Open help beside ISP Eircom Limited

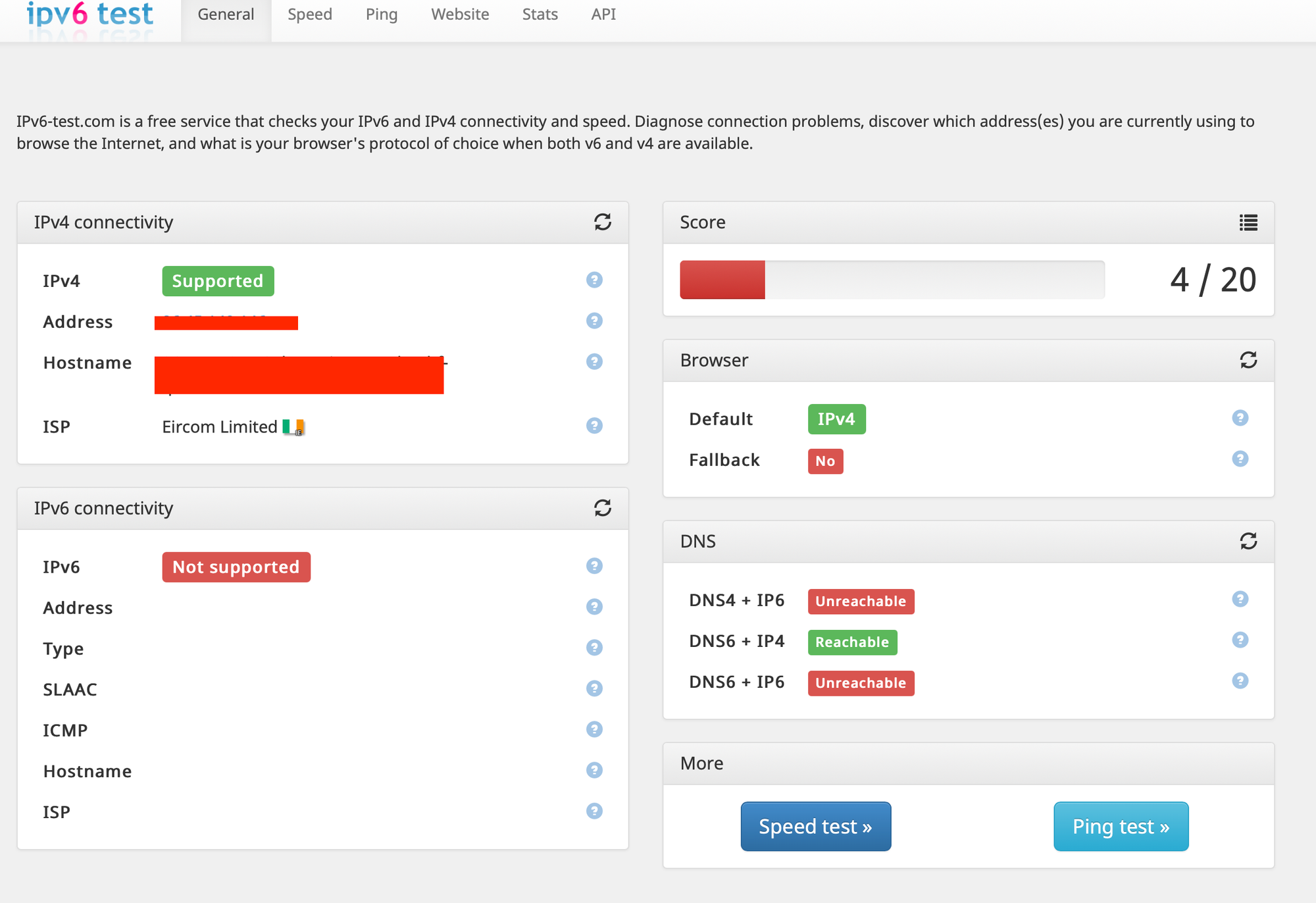594,426
